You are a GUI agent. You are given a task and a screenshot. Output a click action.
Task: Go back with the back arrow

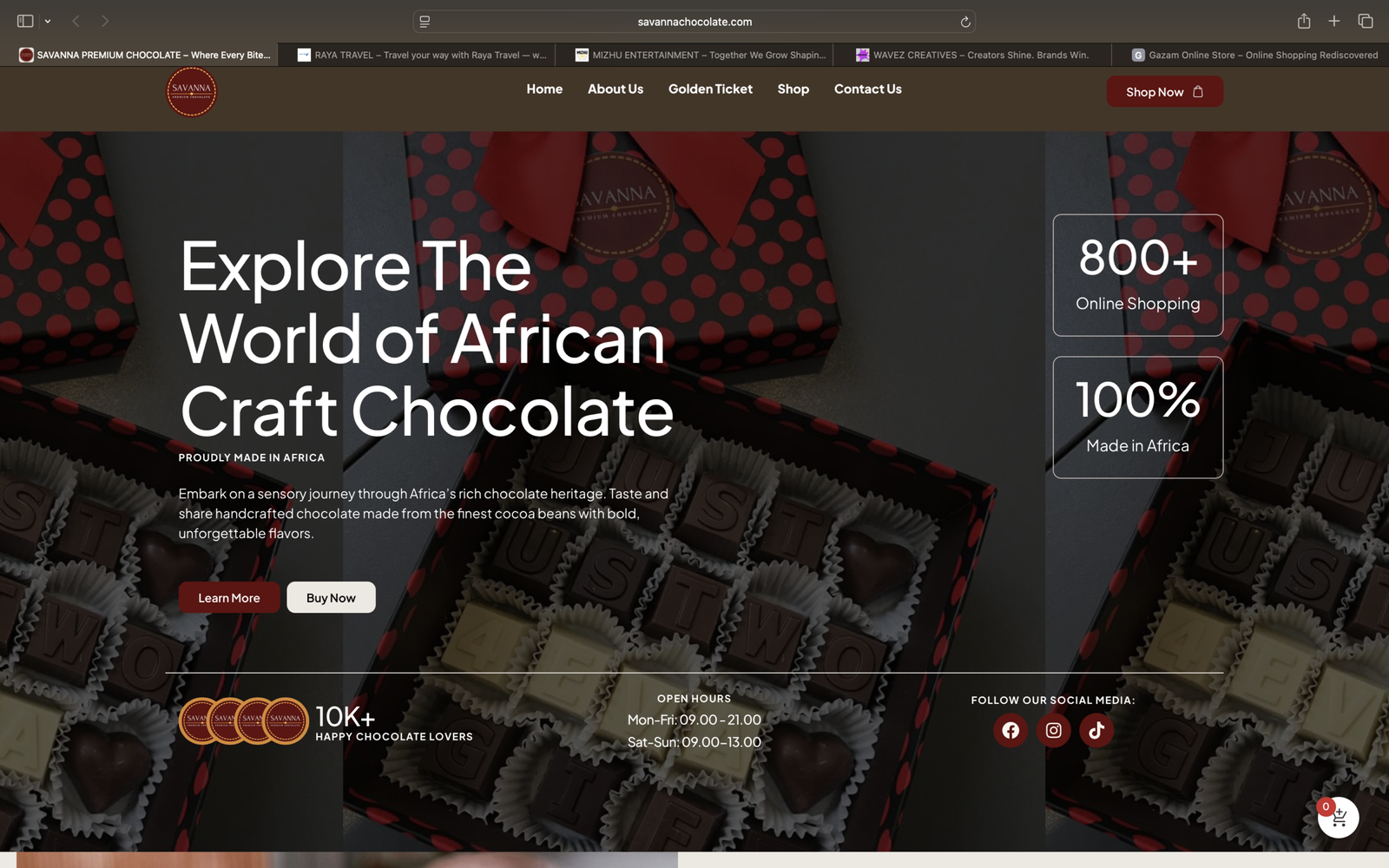point(76,21)
